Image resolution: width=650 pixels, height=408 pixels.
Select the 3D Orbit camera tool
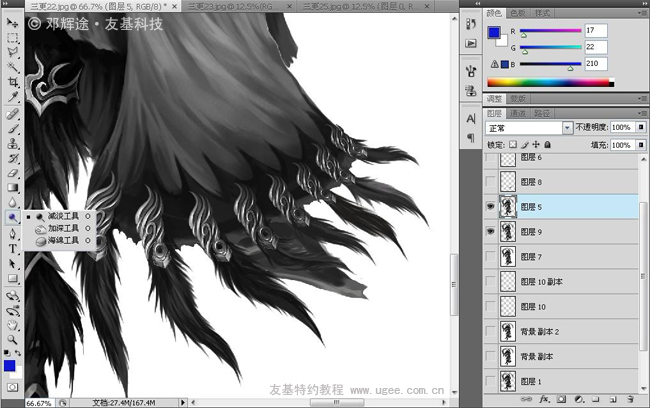[12, 311]
